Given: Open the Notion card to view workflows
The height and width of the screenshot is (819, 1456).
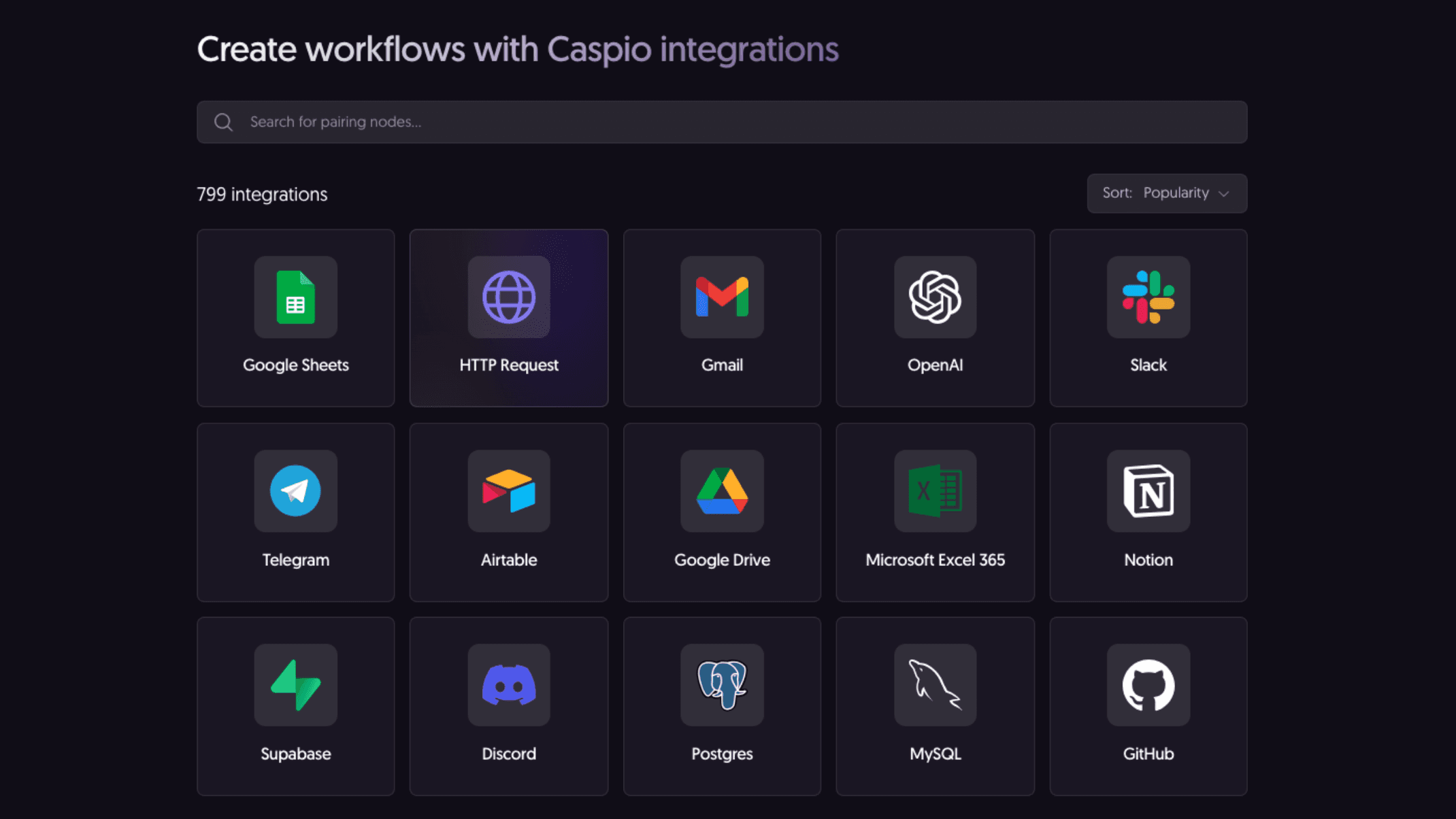Looking at the screenshot, I should [x=1148, y=513].
